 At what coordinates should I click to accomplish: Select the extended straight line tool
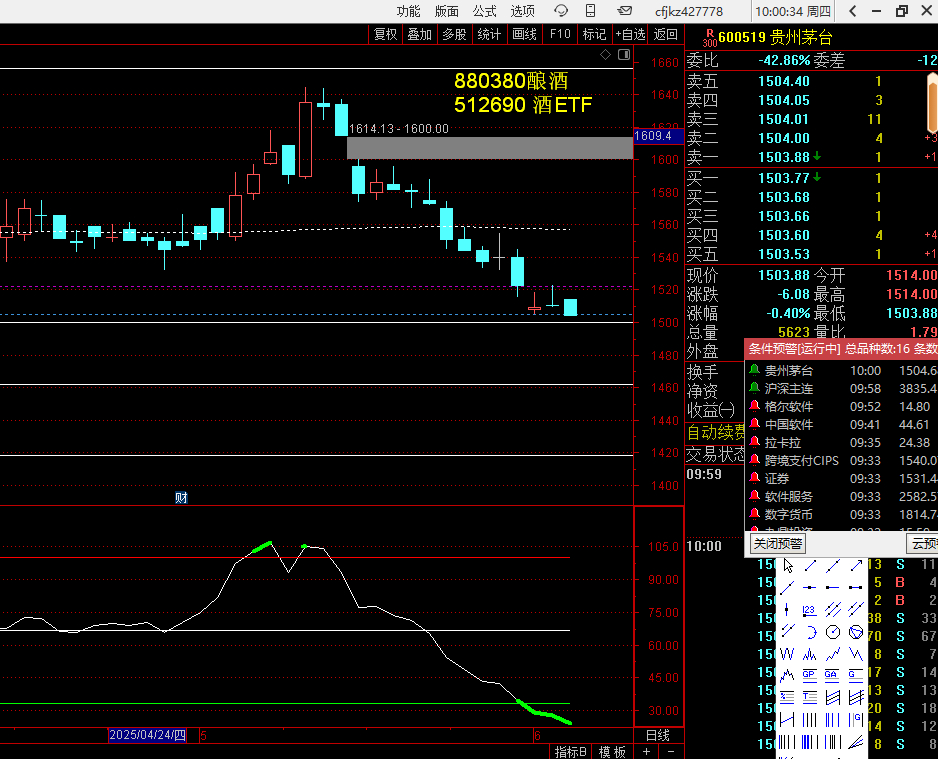(833, 566)
